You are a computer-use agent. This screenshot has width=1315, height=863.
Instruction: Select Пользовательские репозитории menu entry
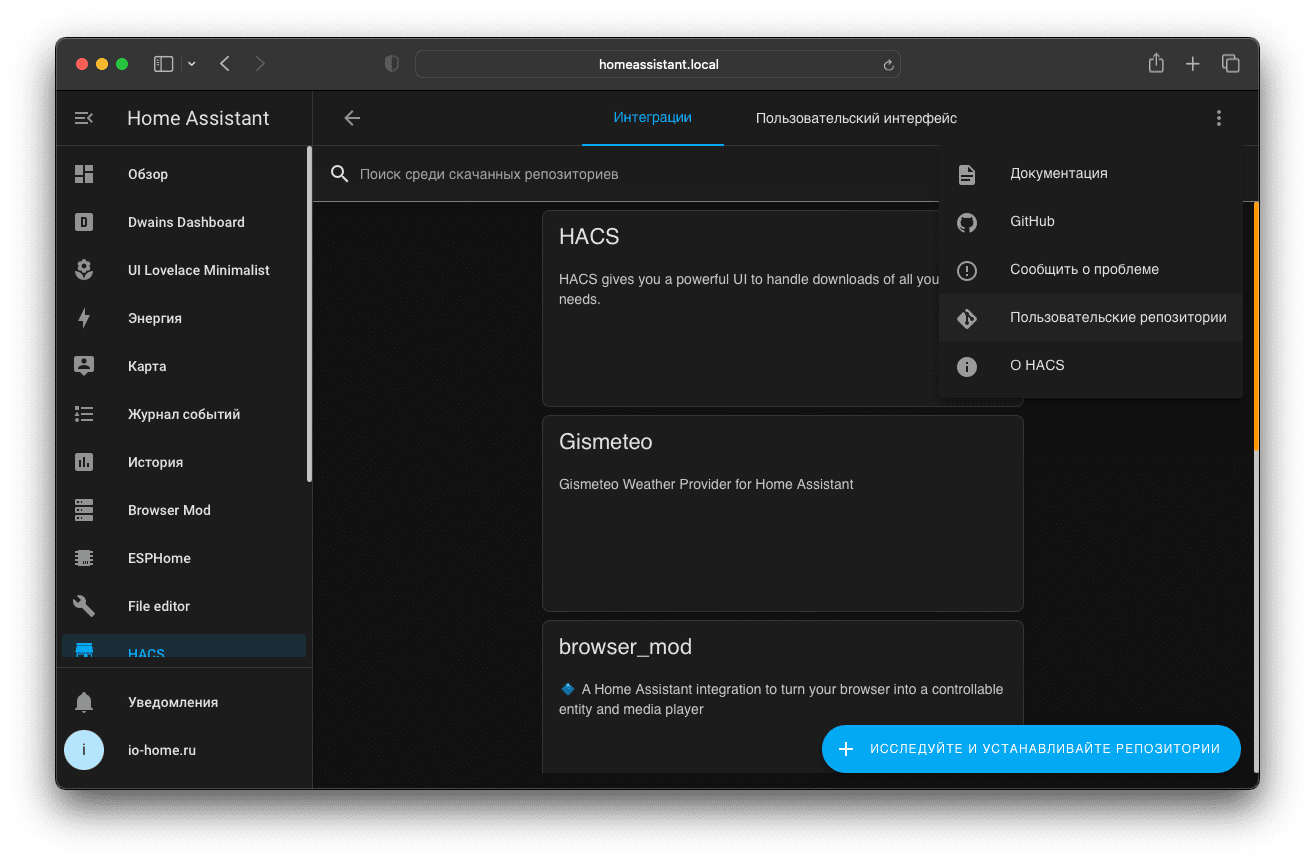pos(1117,318)
